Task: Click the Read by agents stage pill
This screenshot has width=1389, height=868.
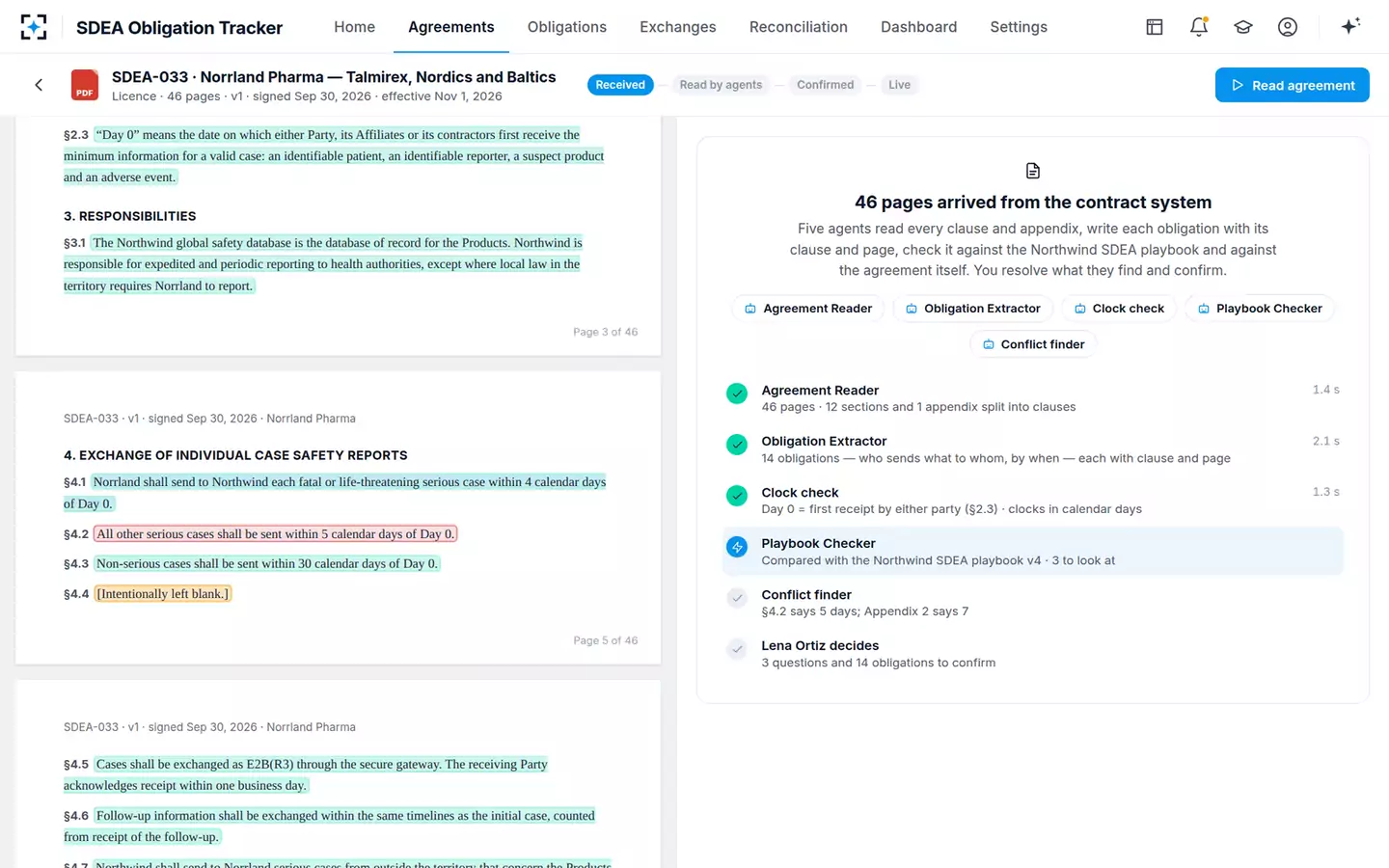Action: point(721,85)
